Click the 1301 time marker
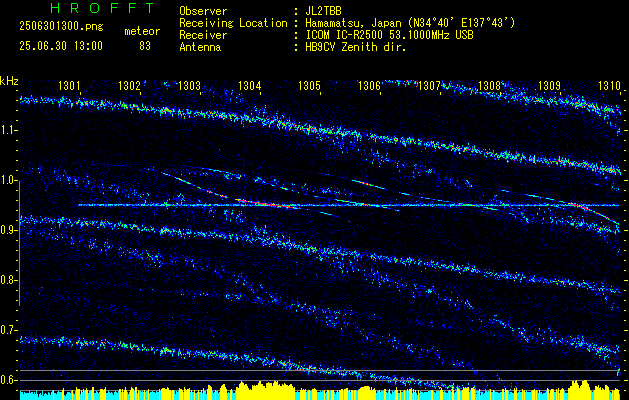Image resolution: width=629 pixels, height=400 pixels. point(69,85)
